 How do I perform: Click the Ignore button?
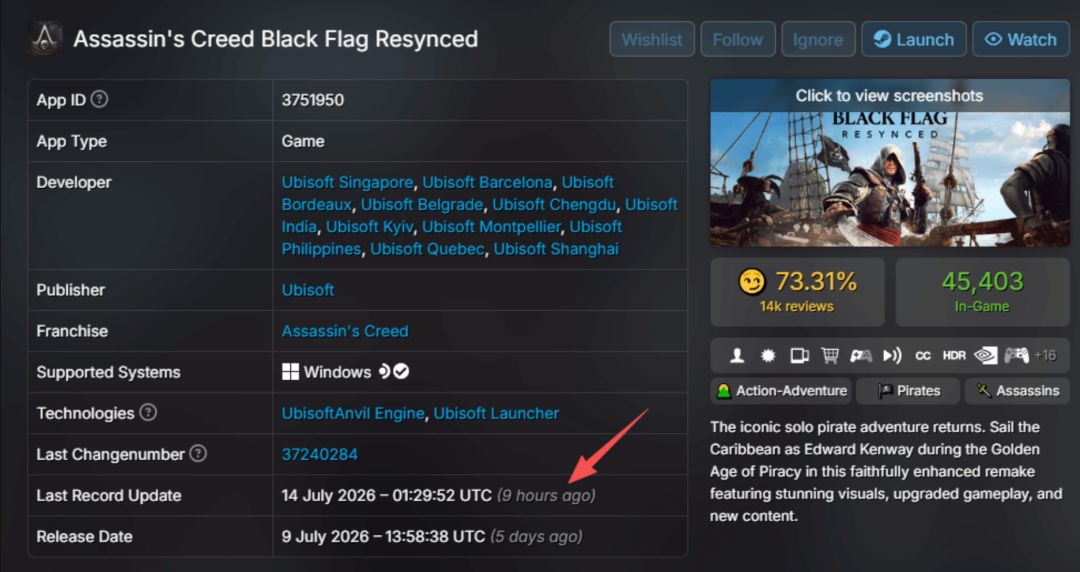(818, 39)
